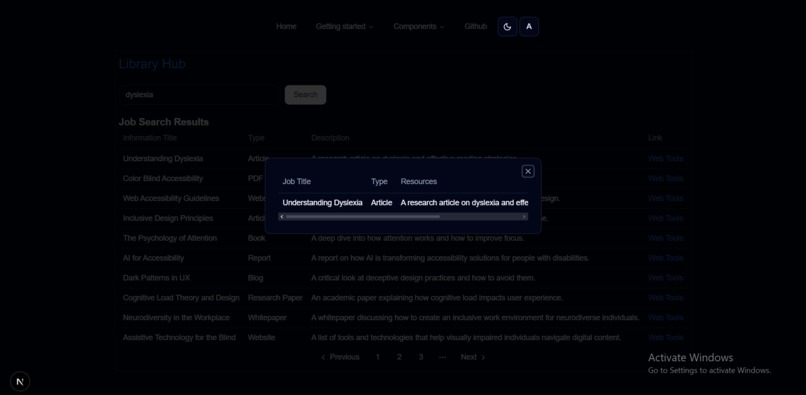
Task: Open Web Tools link for Color Blind Accessibility
Action: [666, 178]
